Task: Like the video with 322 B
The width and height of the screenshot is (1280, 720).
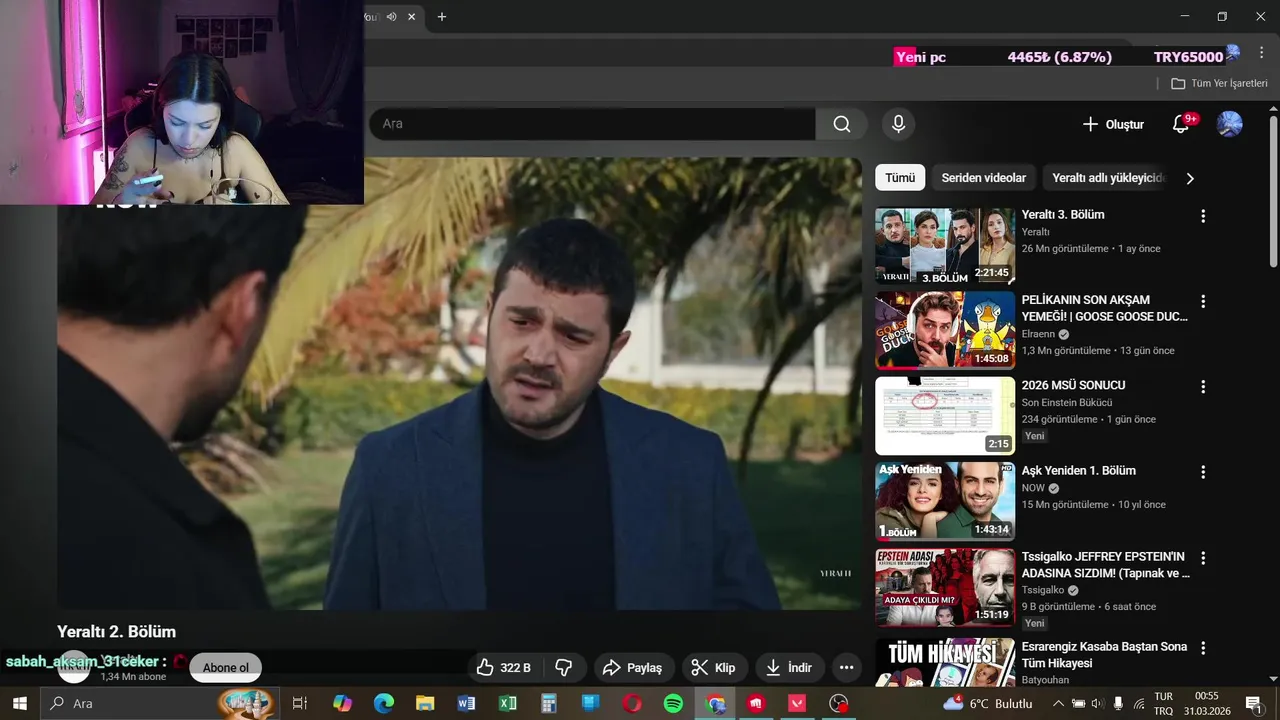Action: pos(504,668)
